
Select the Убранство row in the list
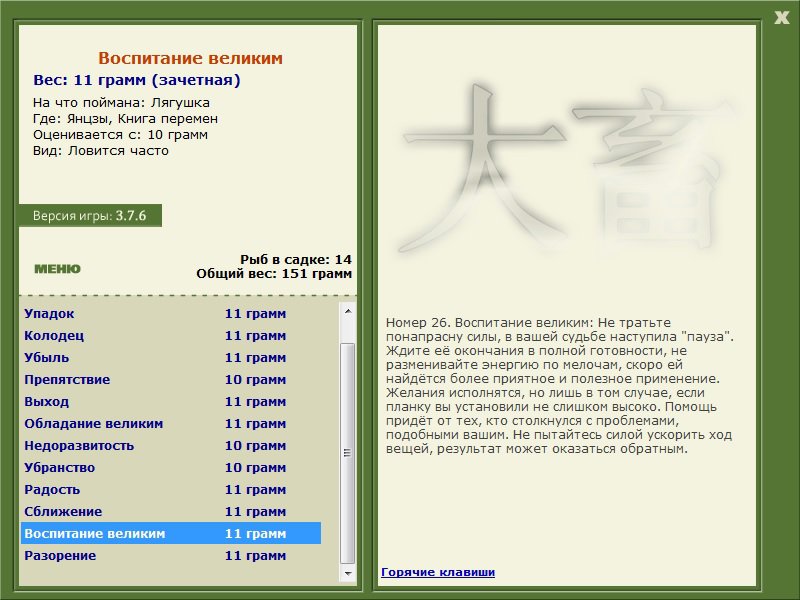point(170,467)
